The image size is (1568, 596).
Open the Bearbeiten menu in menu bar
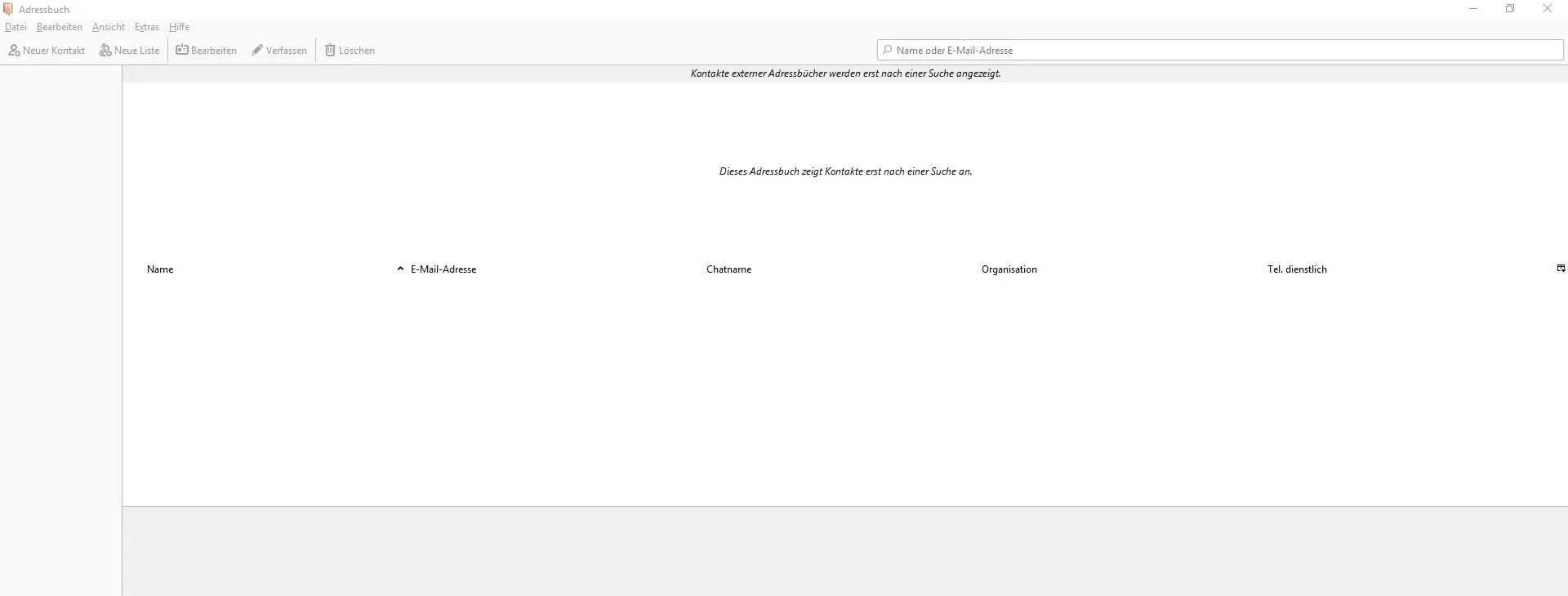(59, 27)
